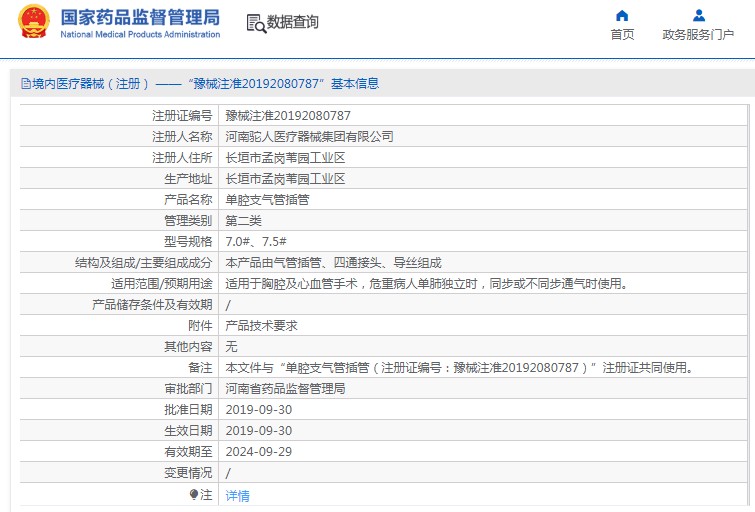Select registration number 豫械注准20192080787 value cell

pos(288,116)
